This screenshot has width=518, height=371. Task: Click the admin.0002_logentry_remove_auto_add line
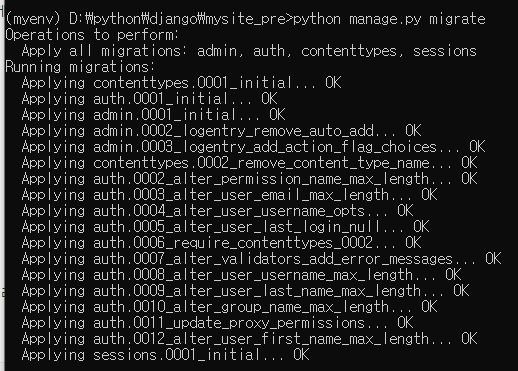pyautogui.click(x=221, y=131)
